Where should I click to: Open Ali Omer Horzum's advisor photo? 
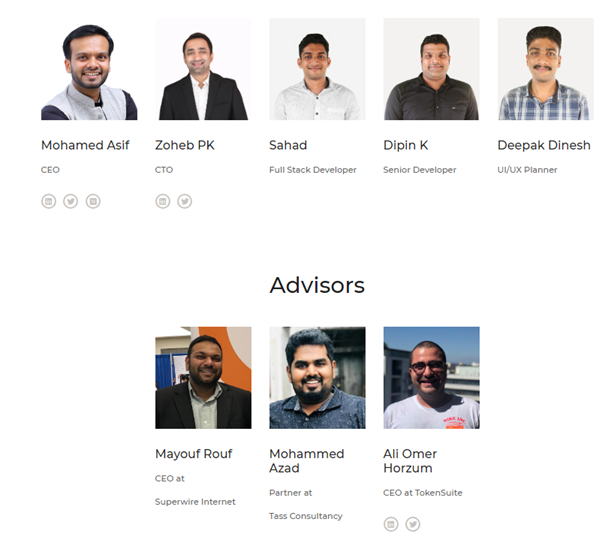[x=431, y=378]
